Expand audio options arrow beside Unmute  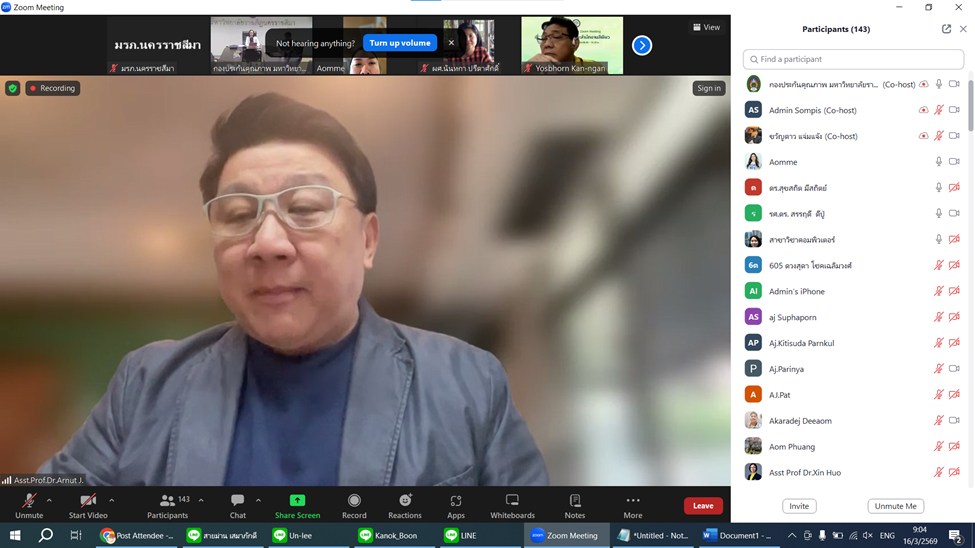click(49, 500)
